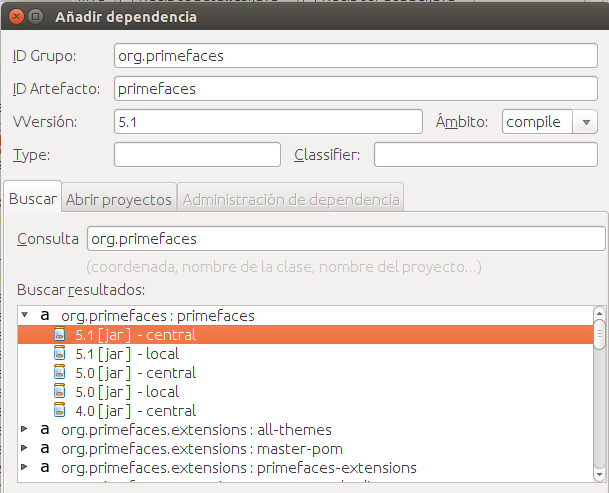Click the results list scroll down arrow

(x=599, y=475)
